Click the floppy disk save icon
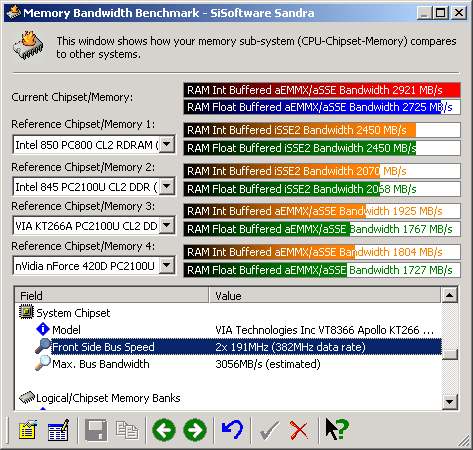 96,430
